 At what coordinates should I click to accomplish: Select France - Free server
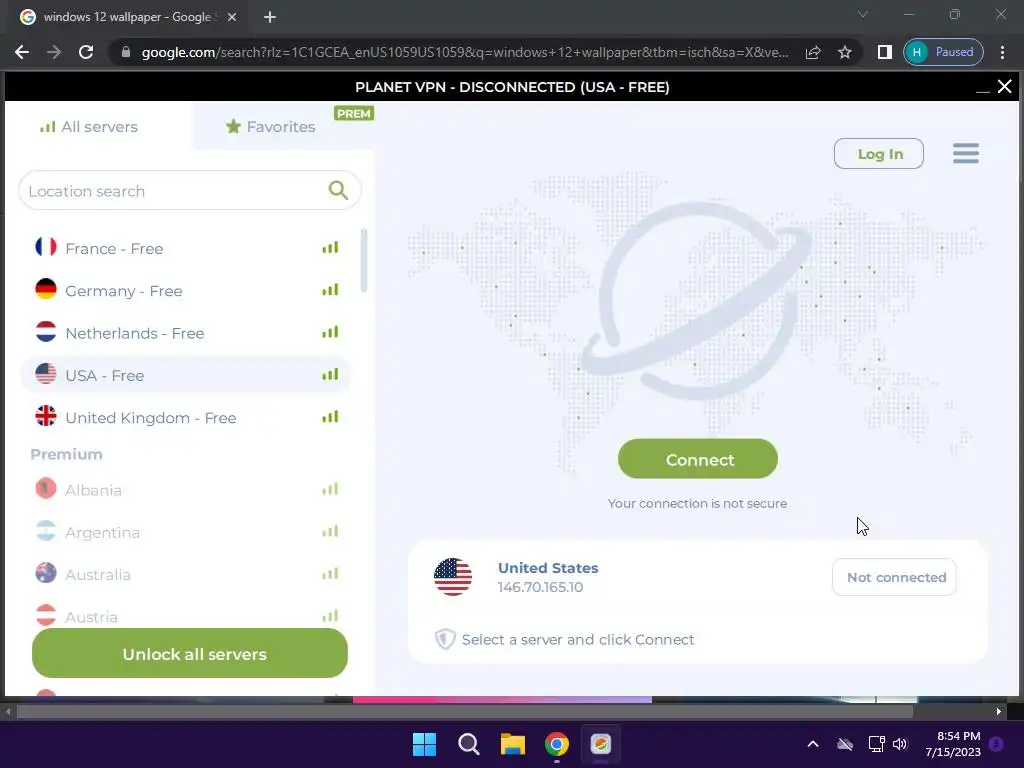pyautogui.click(x=186, y=248)
